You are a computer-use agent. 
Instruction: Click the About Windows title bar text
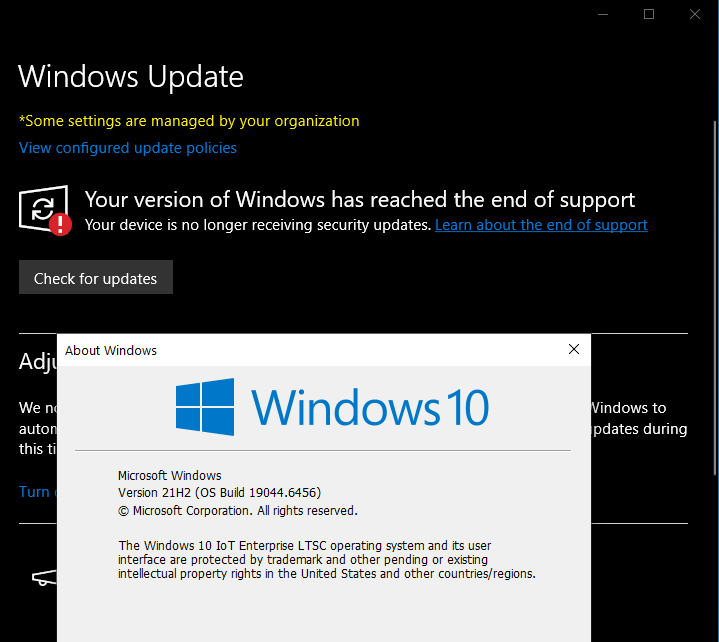coord(111,350)
